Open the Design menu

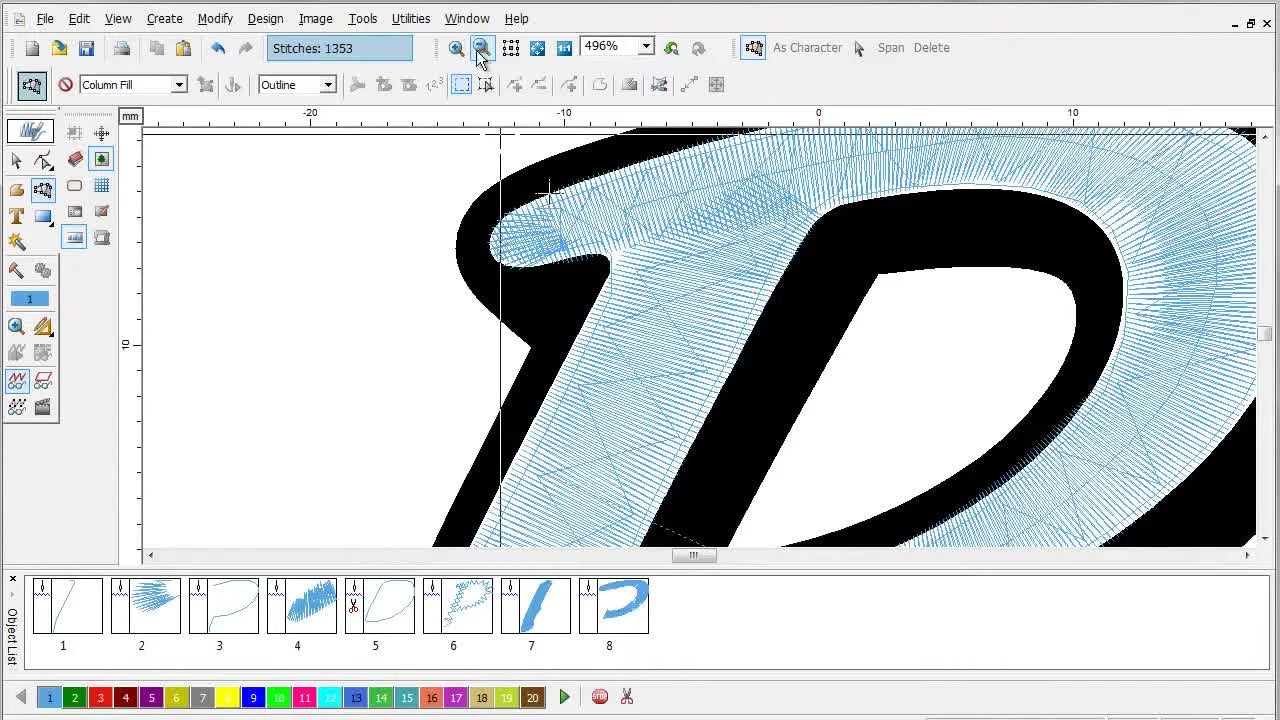pyautogui.click(x=265, y=18)
